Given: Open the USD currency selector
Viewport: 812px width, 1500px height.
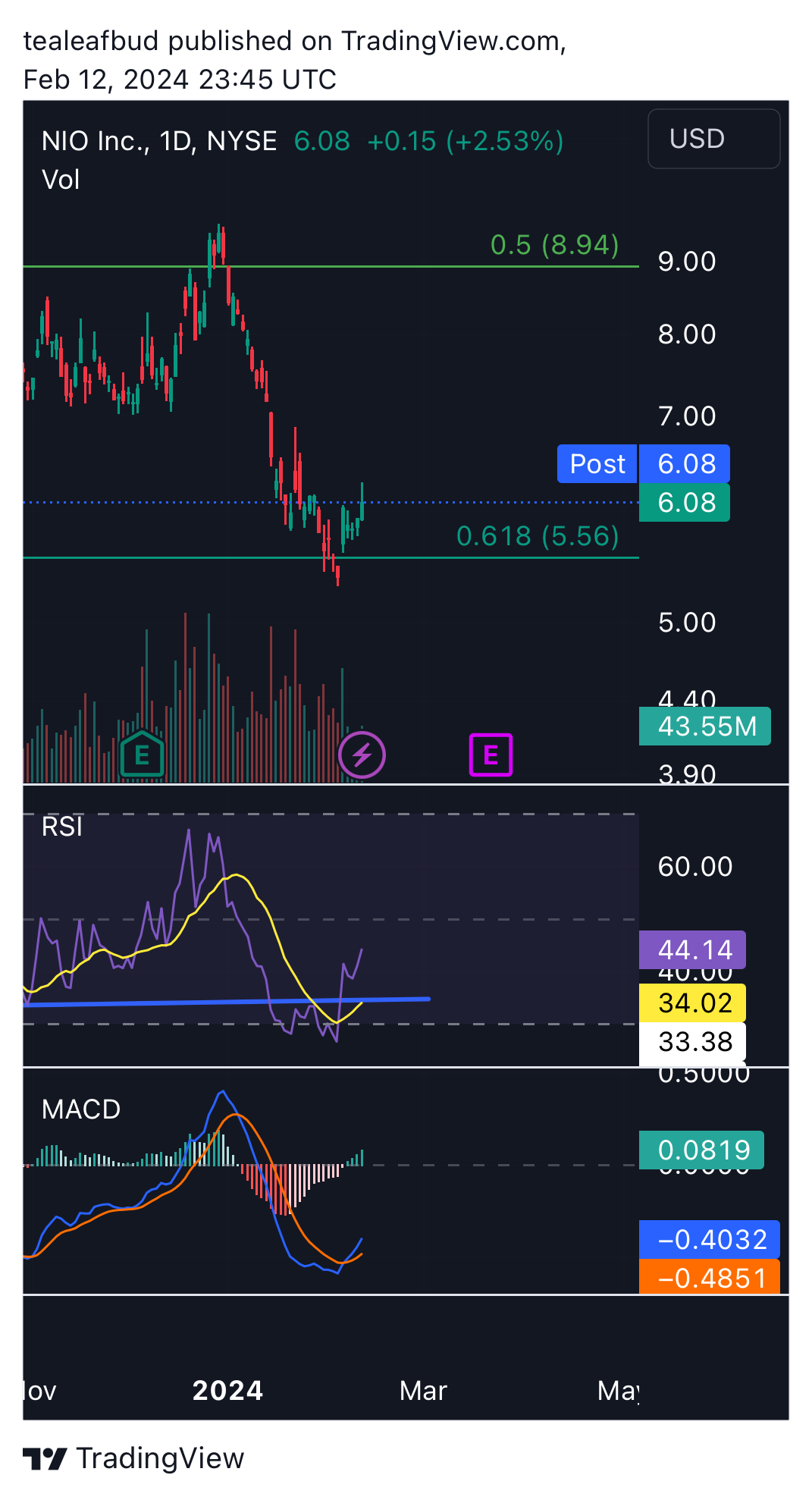Looking at the screenshot, I should (x=713, y=139).
